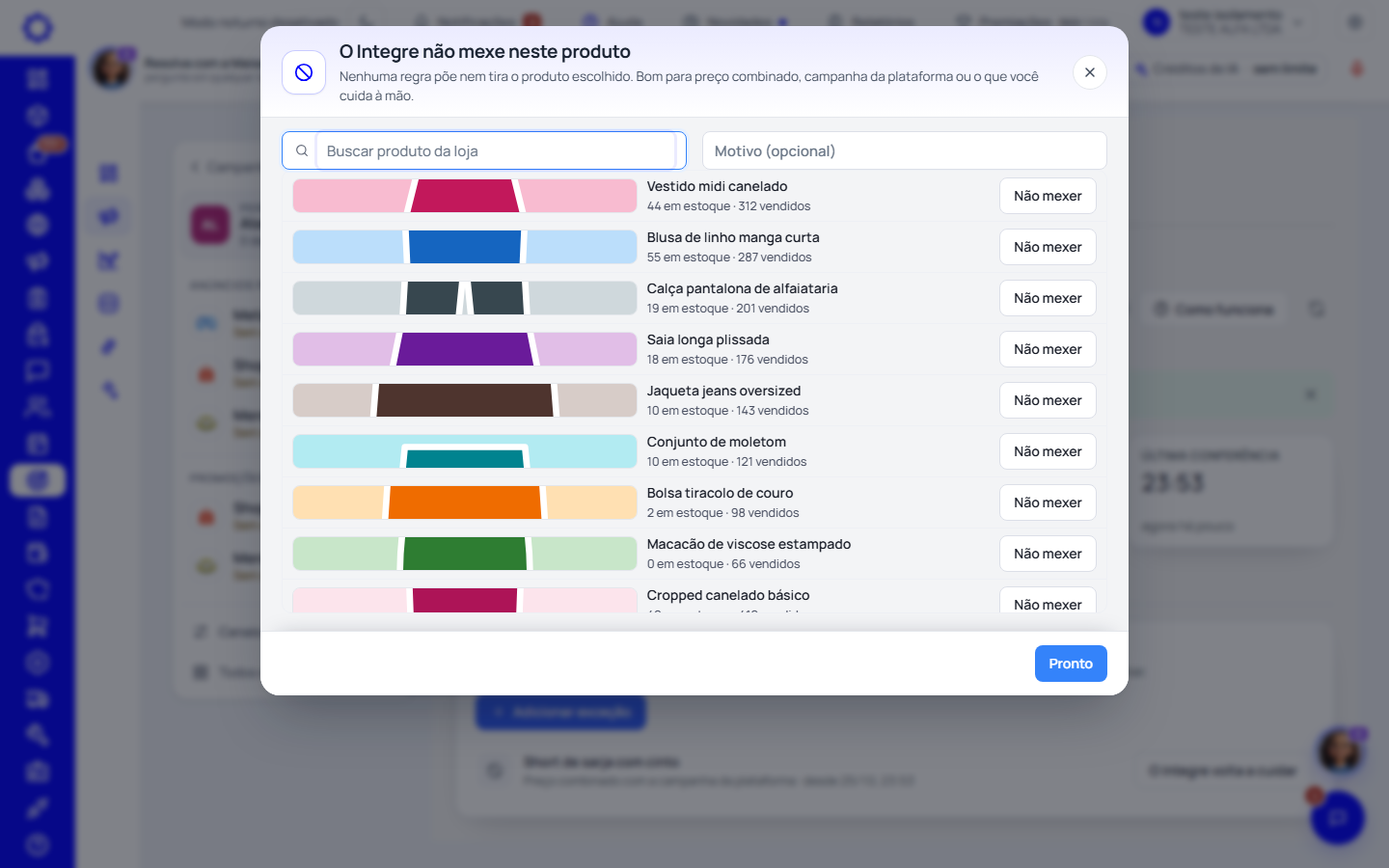Confirm the dialog with the Pronto button
The height and width of the screenshot is (868, 1389).
tap(1071, 664)
